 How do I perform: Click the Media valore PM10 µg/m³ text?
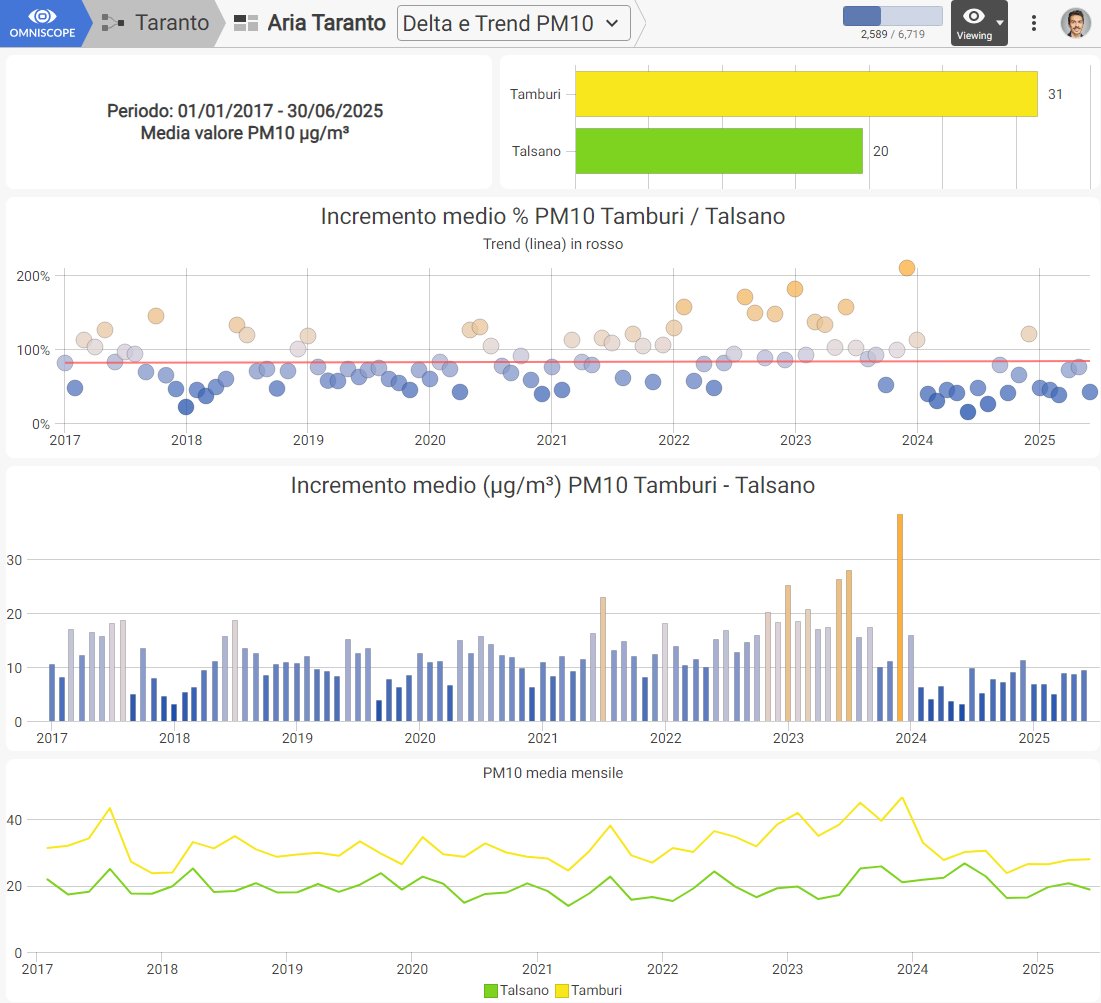tap(245, 133)
